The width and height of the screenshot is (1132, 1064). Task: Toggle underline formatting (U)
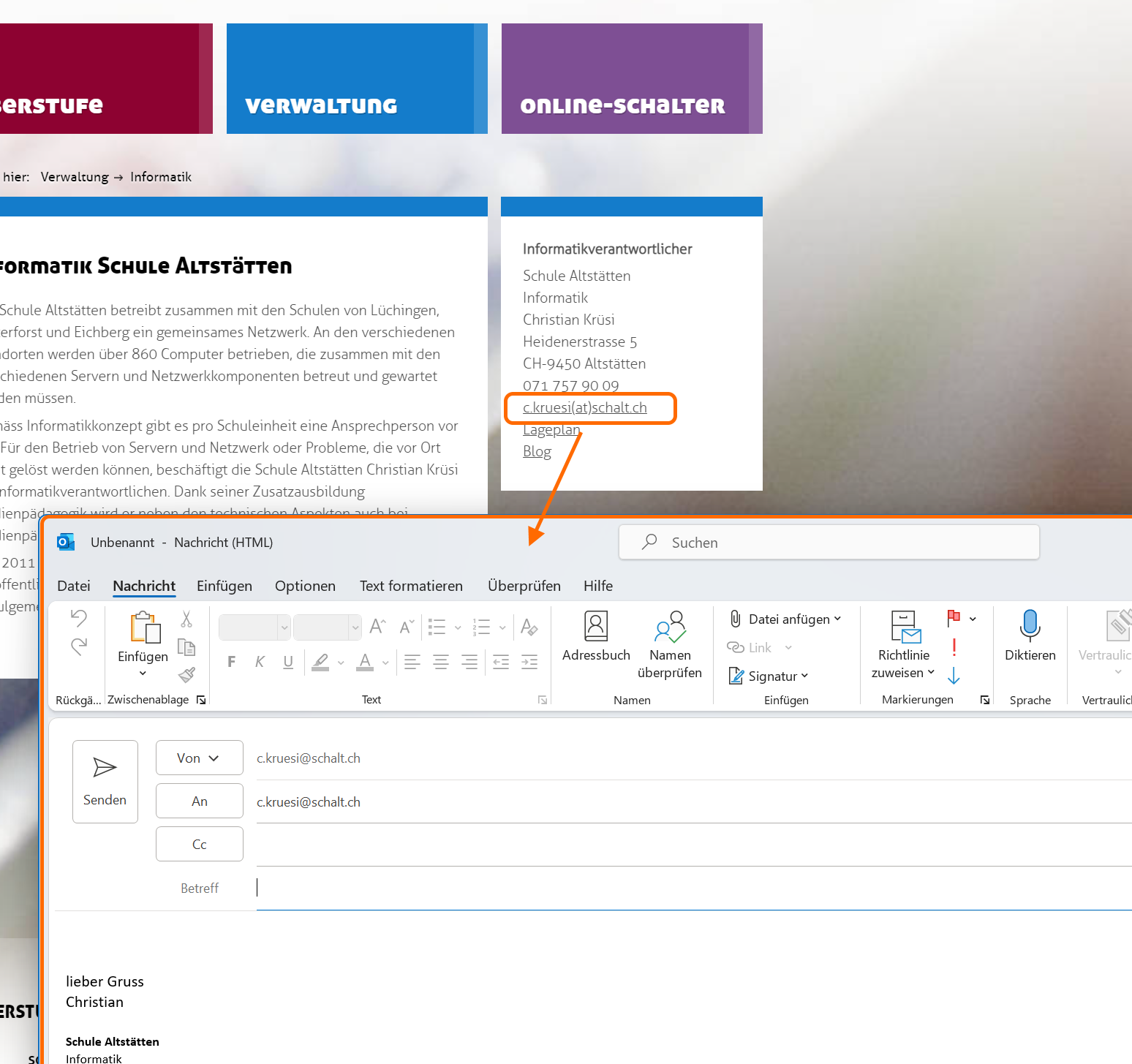click(x=288, y=662)
